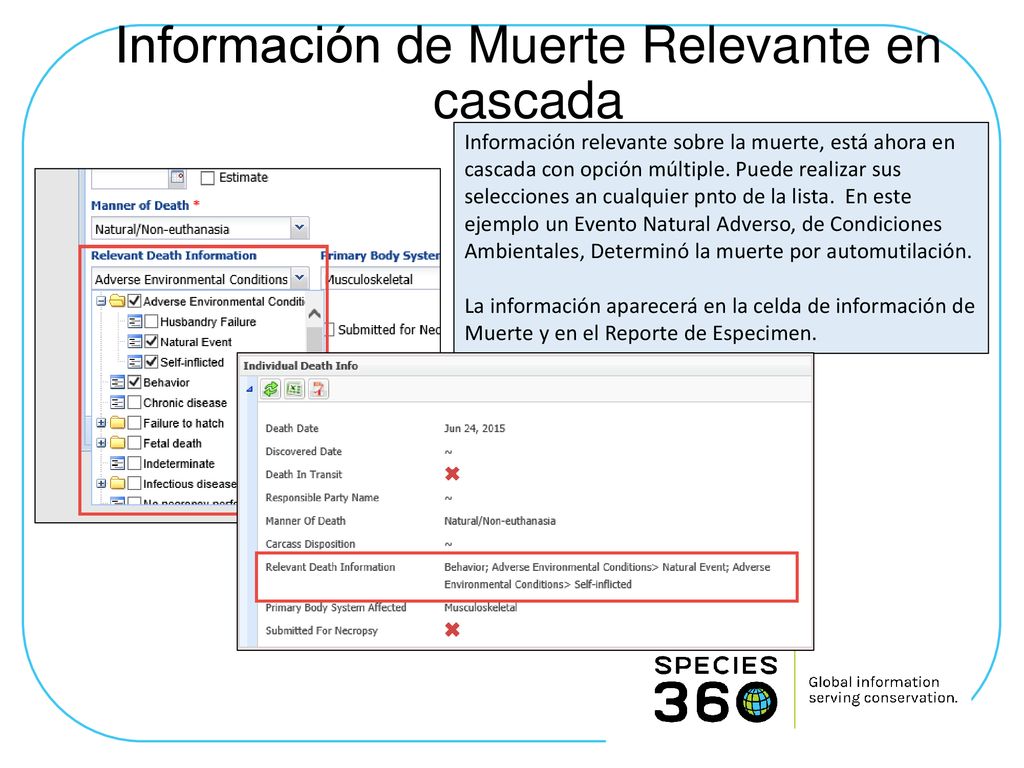Screen dimensions: 1024x768
Task: Open the Manner of Death dropdown
Action: point(299,228)
